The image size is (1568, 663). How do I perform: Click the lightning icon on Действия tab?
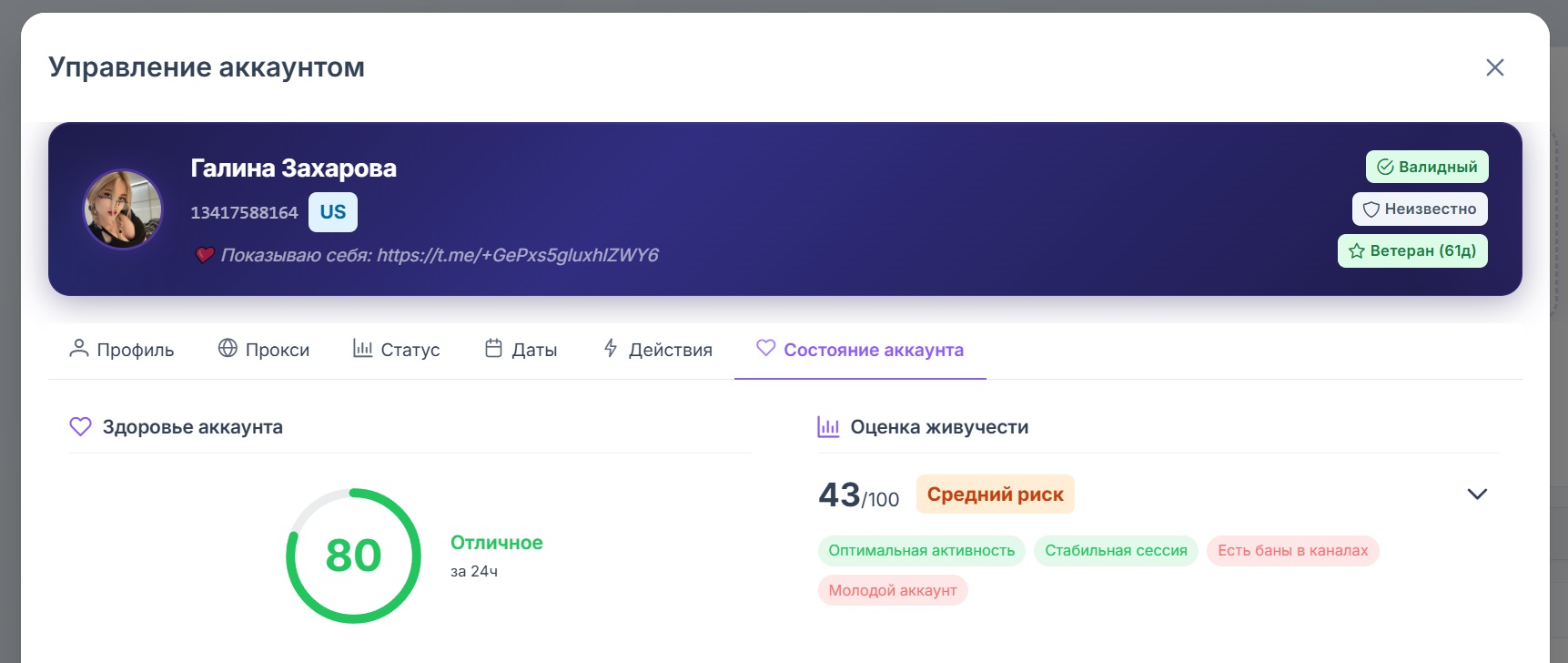pyautogui.click(x=611, y=348)
